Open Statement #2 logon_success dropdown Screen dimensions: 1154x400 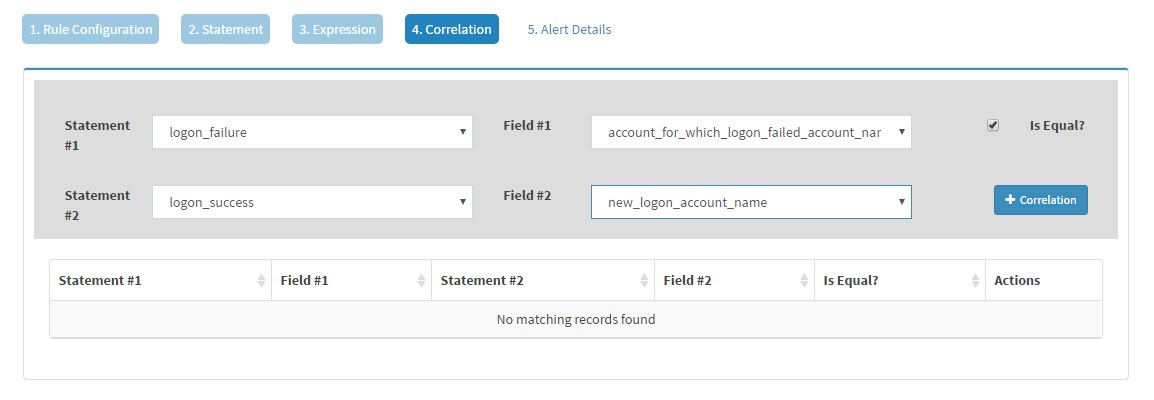(x=312, y=202)
